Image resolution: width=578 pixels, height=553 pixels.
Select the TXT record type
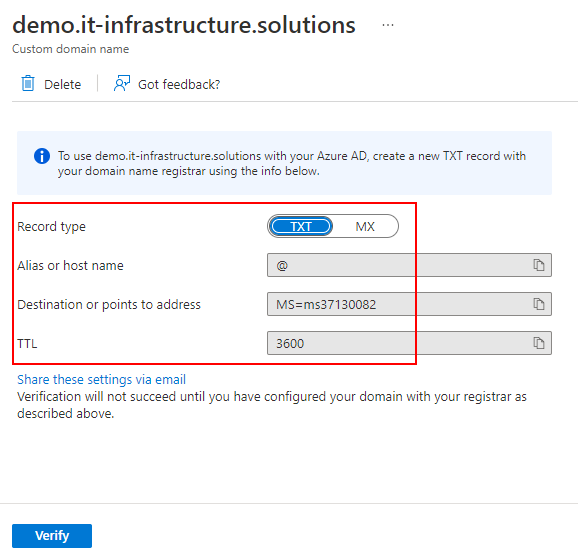[300, 226]
